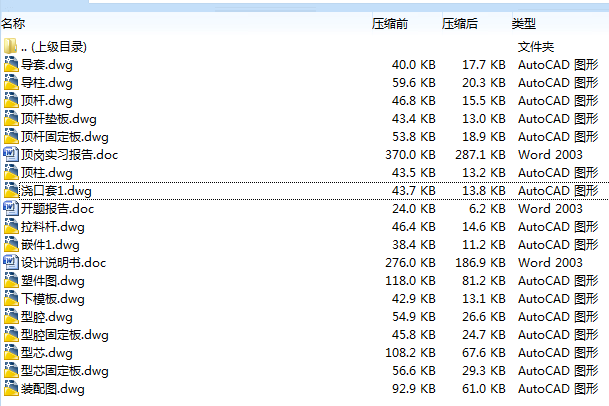Image resolution: width=609 pixels, height=406 pixels.
Task: Click the 287.1 KB compressed size value
Action: click(480, 155)
